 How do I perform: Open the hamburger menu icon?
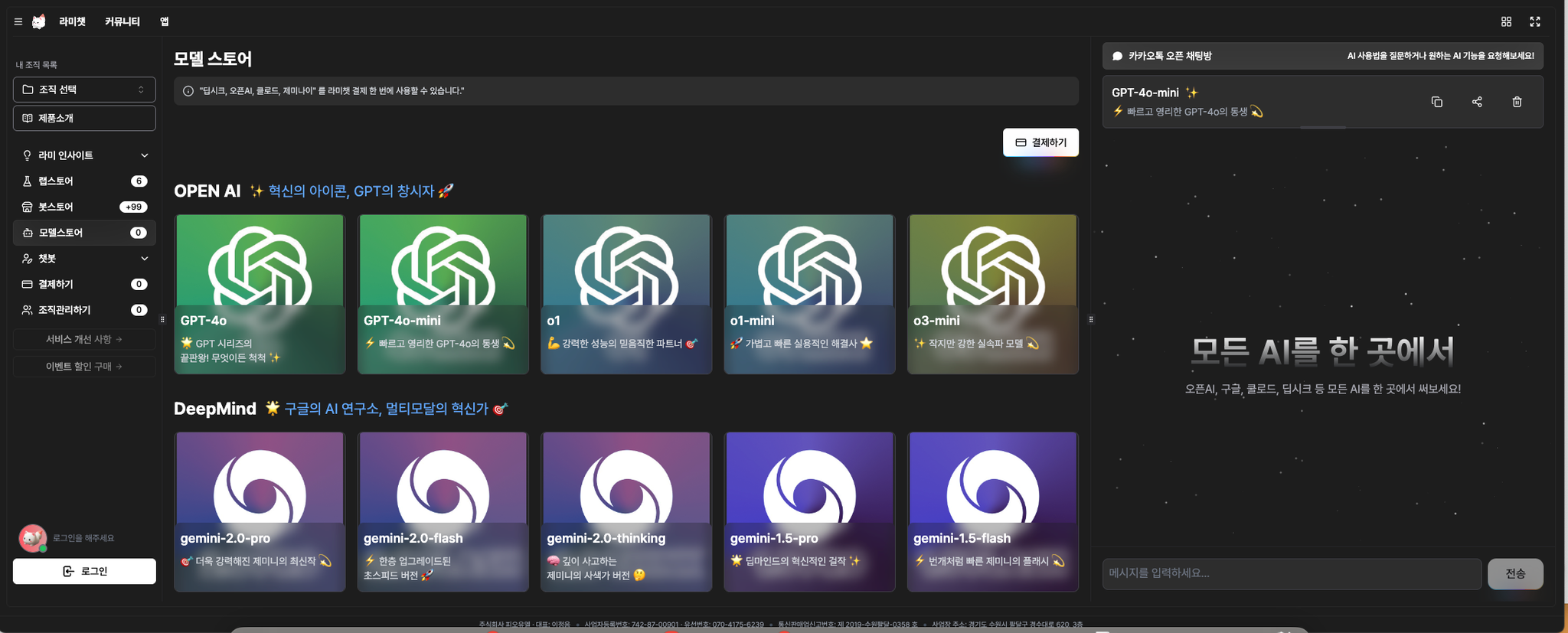18,21
